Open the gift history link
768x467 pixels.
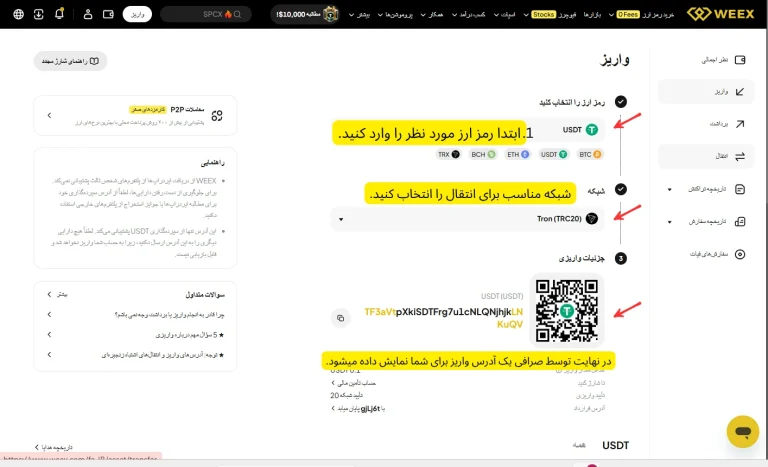click(54, 447)
